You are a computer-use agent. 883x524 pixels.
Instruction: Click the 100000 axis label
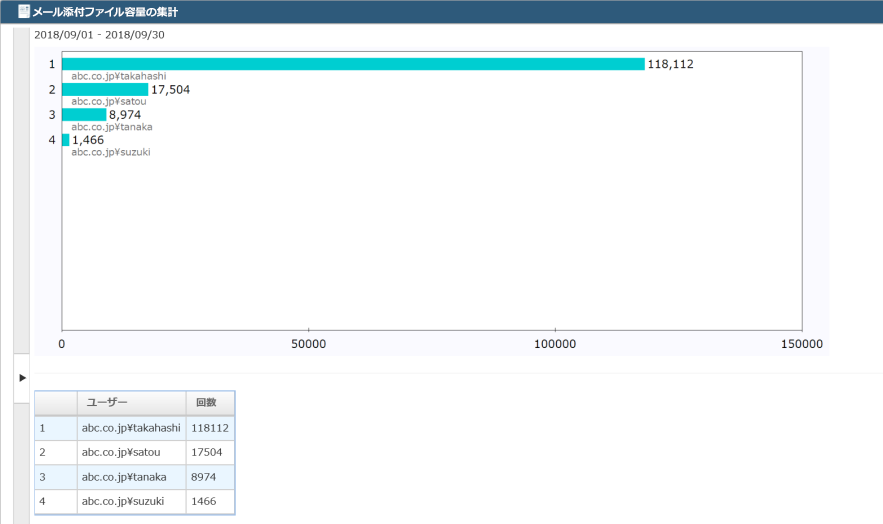pos(555,344)
